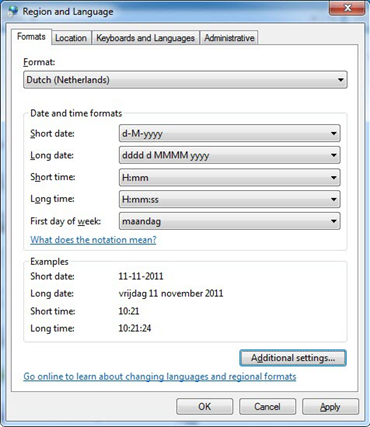Click the arrow of the maandag combo box

click(x=333, y=221)
